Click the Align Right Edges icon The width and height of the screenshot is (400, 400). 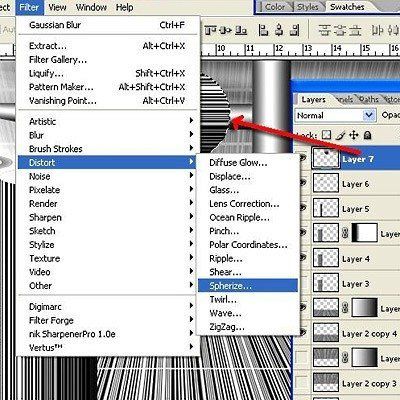(294, 30)
